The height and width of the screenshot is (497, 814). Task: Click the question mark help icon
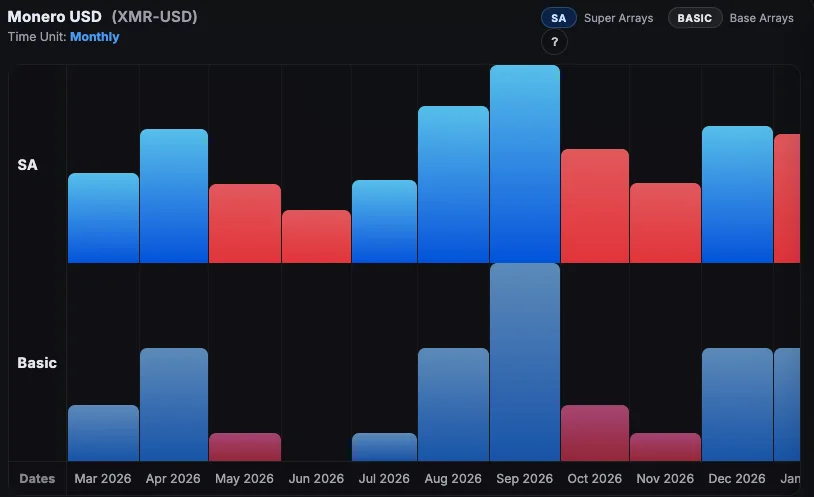[x=555, y=42]
